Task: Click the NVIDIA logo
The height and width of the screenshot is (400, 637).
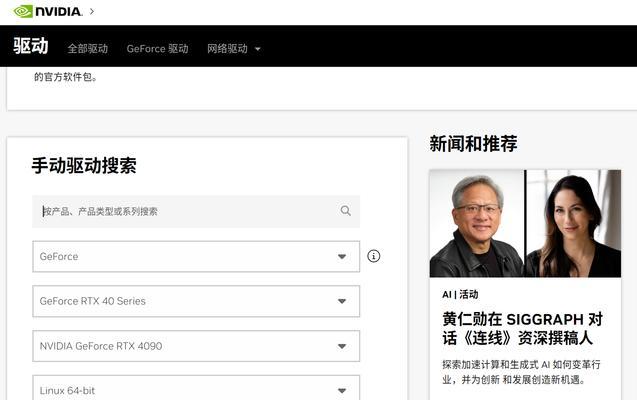Action: 48,11
